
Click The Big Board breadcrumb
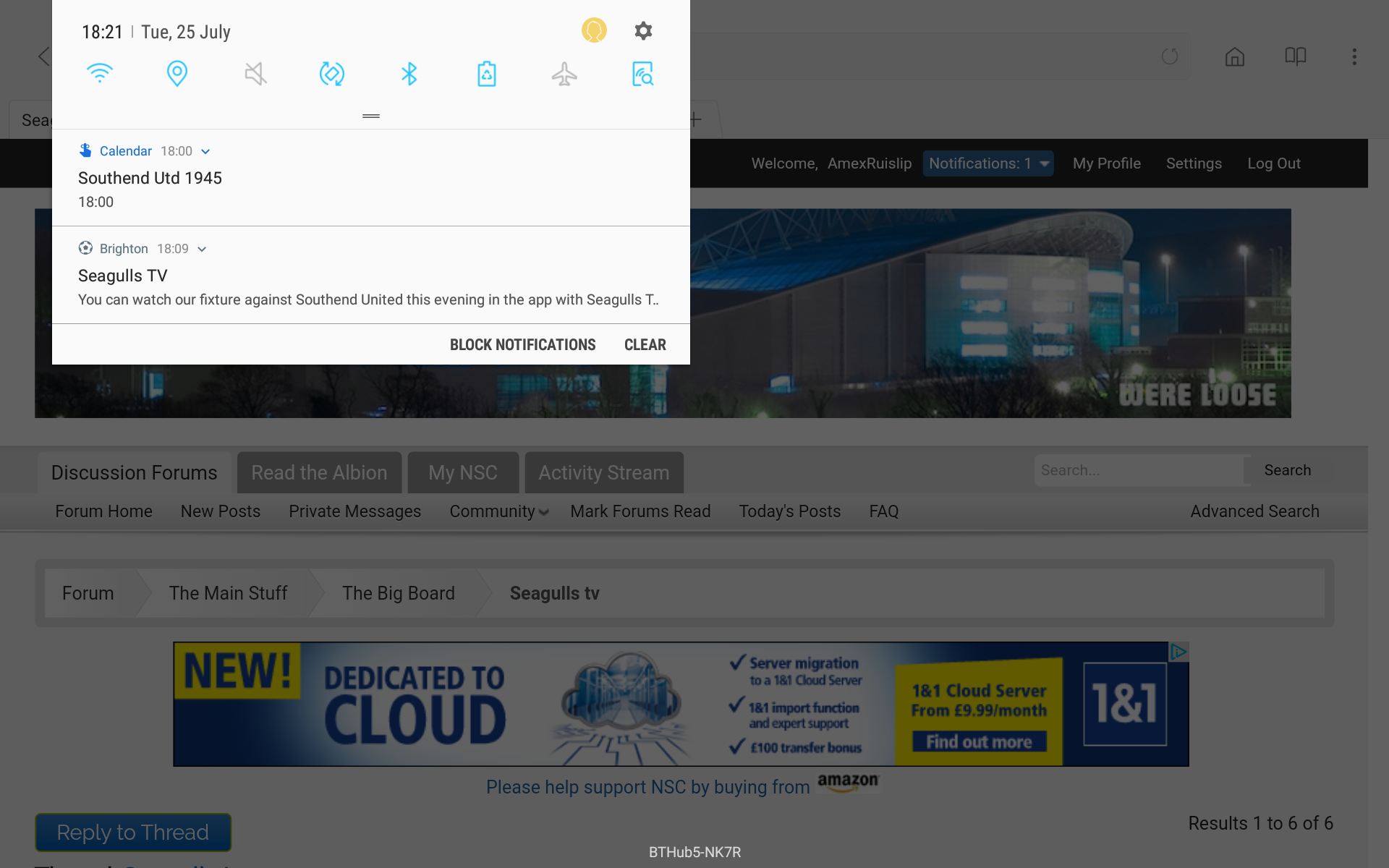[x=398, y=593]
